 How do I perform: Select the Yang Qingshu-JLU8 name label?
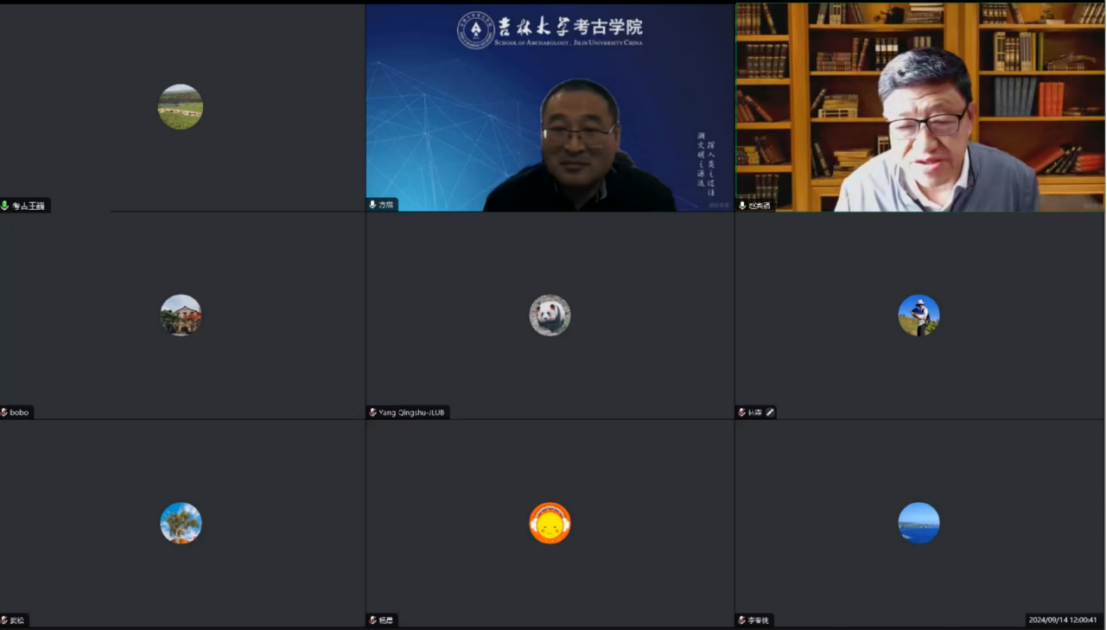412,412
